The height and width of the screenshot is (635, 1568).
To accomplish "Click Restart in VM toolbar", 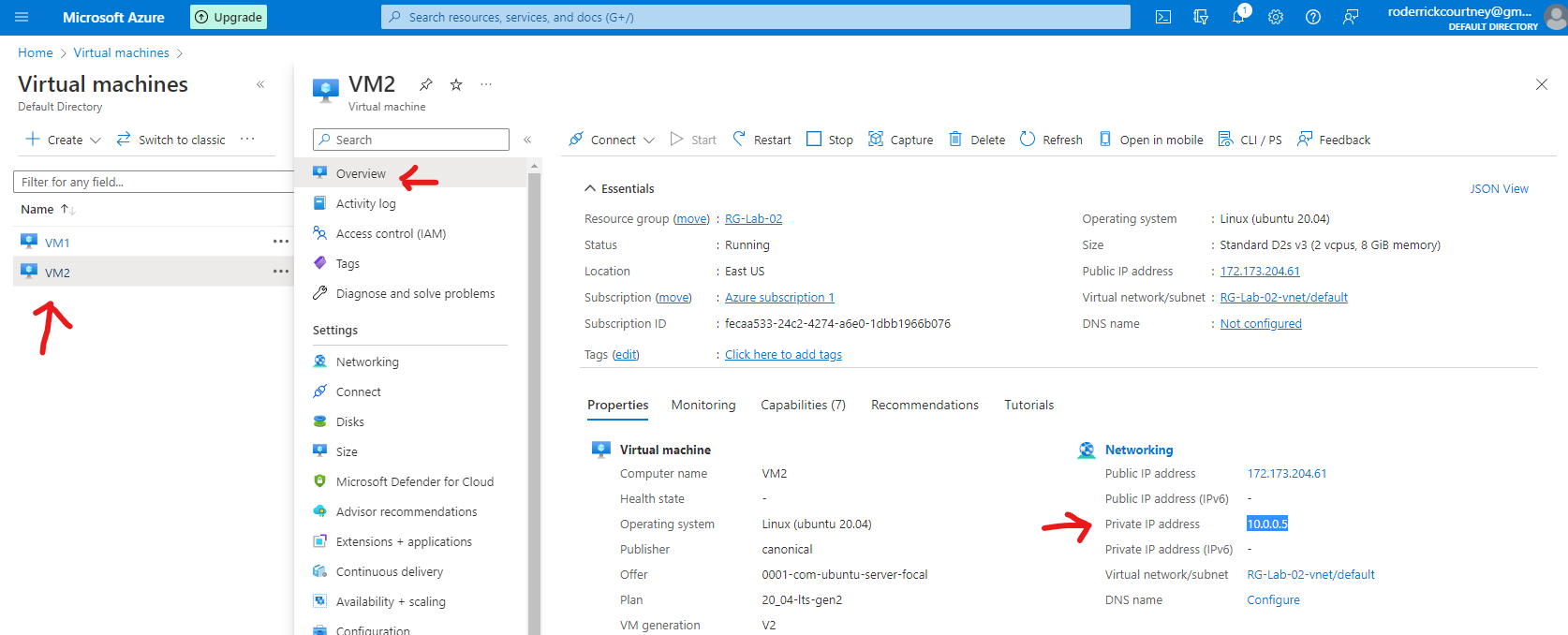I will [762, 140].
